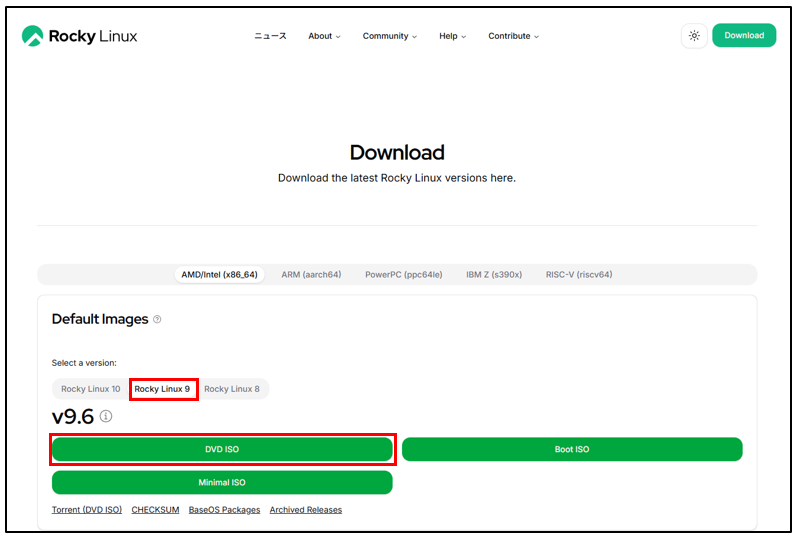The height and width of the screenshot is (538, 795).
Task: Choose the Rocky Linux 8 version
Action: click(x=233, y=389)
